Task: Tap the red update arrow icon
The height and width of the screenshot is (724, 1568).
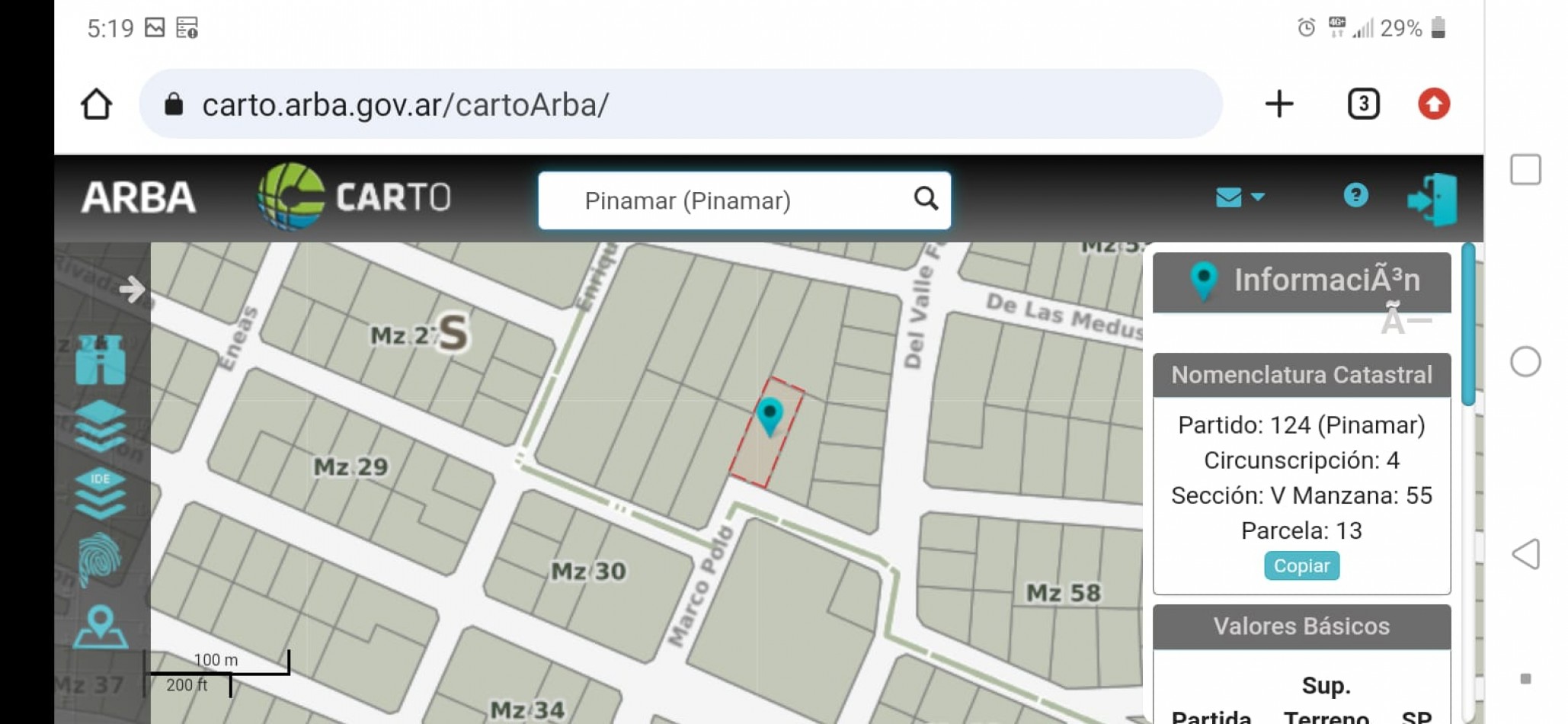Action: (1434, 104)
